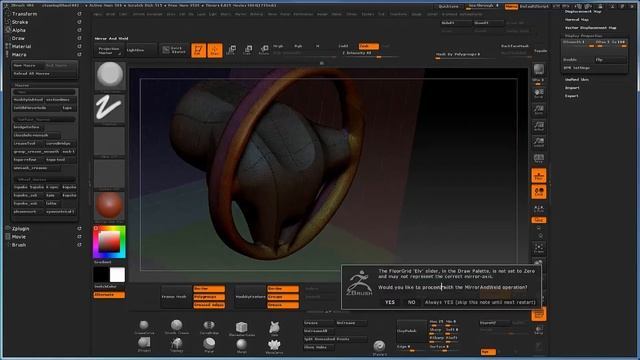Click YES in the ZBrush dialog
Viewport: 640px width, 360px height.
[x=390, y=302]
